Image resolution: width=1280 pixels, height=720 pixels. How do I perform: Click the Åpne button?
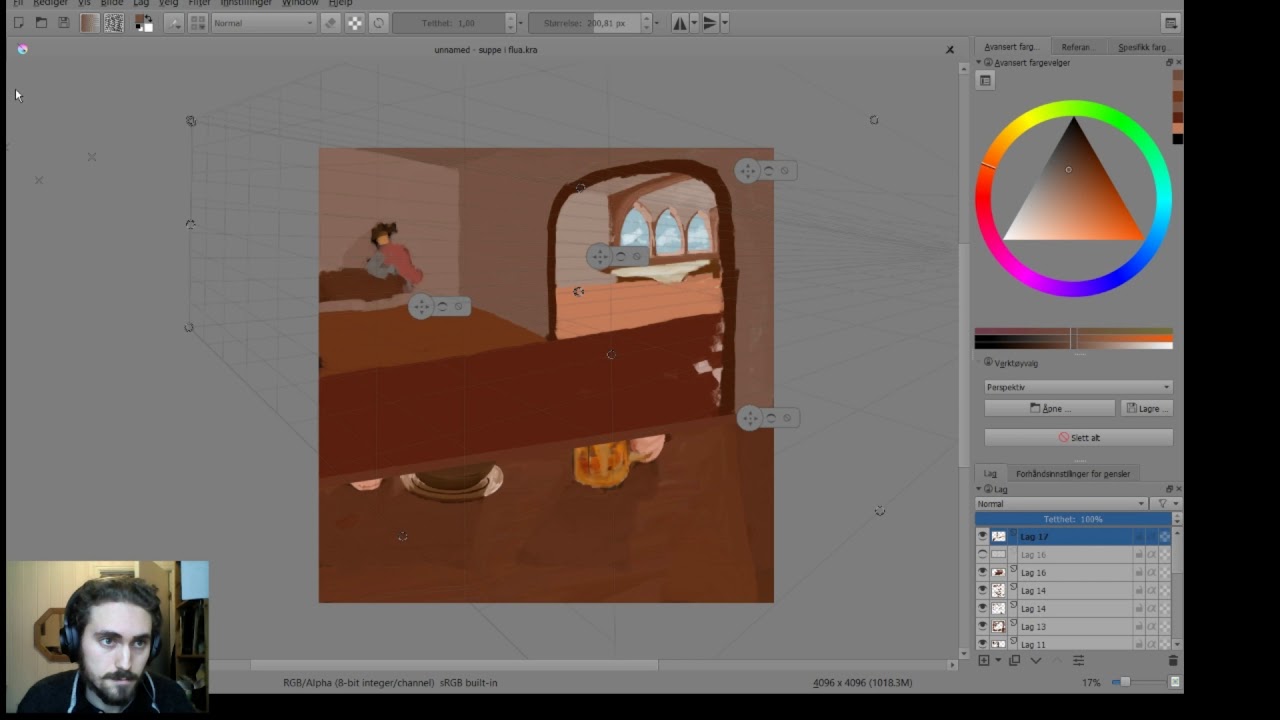pos(1049,409)
